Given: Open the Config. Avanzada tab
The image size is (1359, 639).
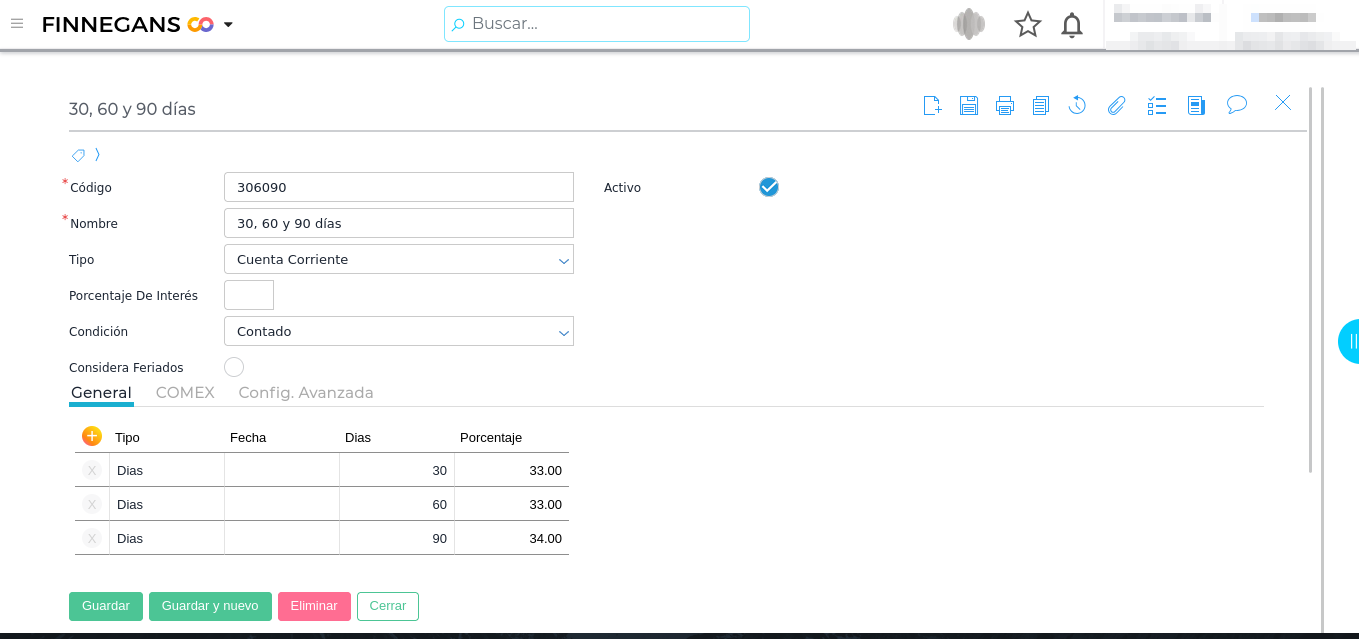Looking at the screenshot, I should 305,393.
